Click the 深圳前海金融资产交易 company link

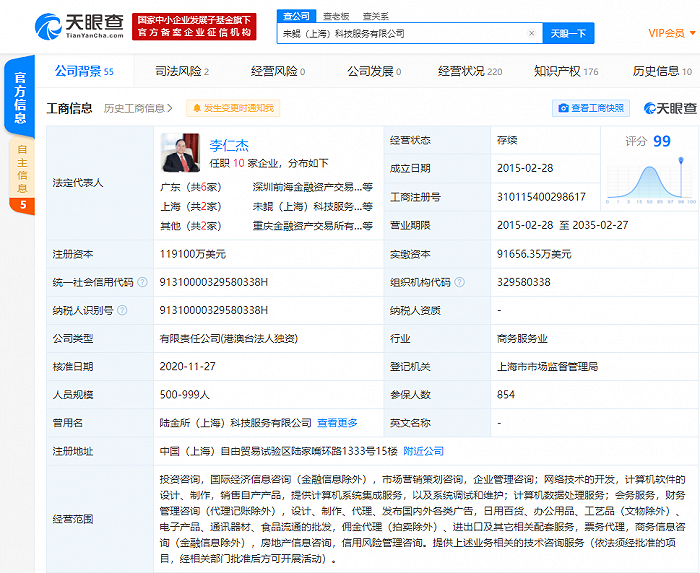(x=312, y=187)
